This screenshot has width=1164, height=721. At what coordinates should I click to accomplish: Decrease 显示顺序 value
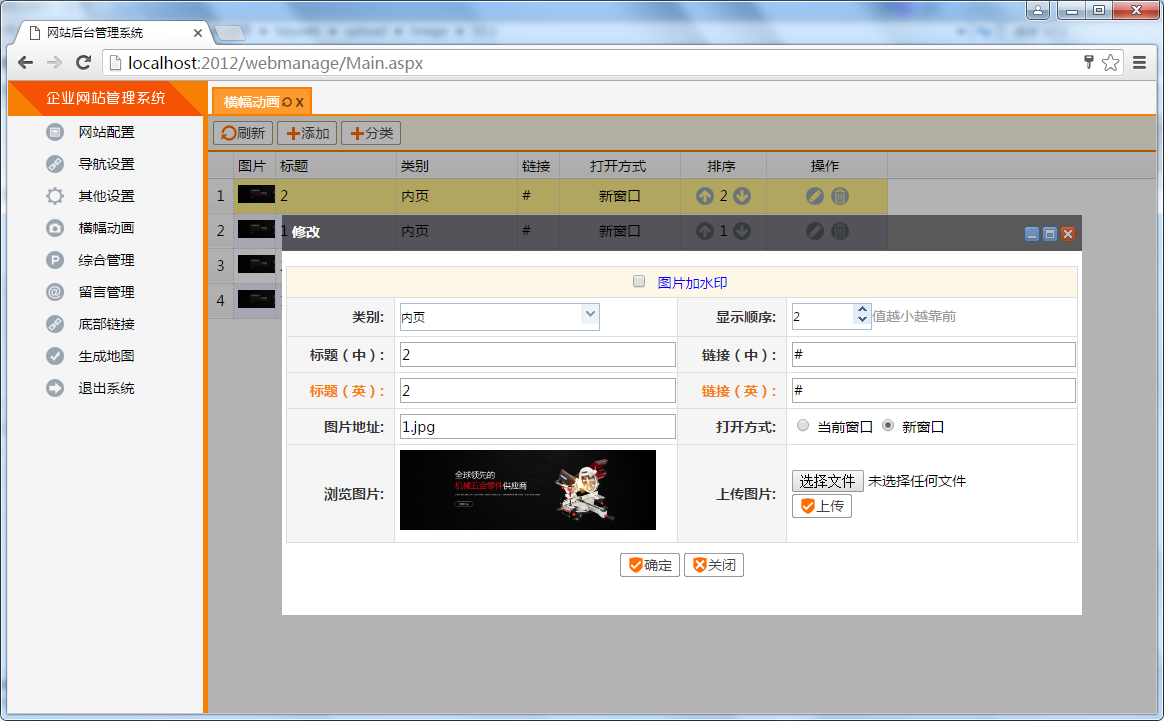click(862, 320)
